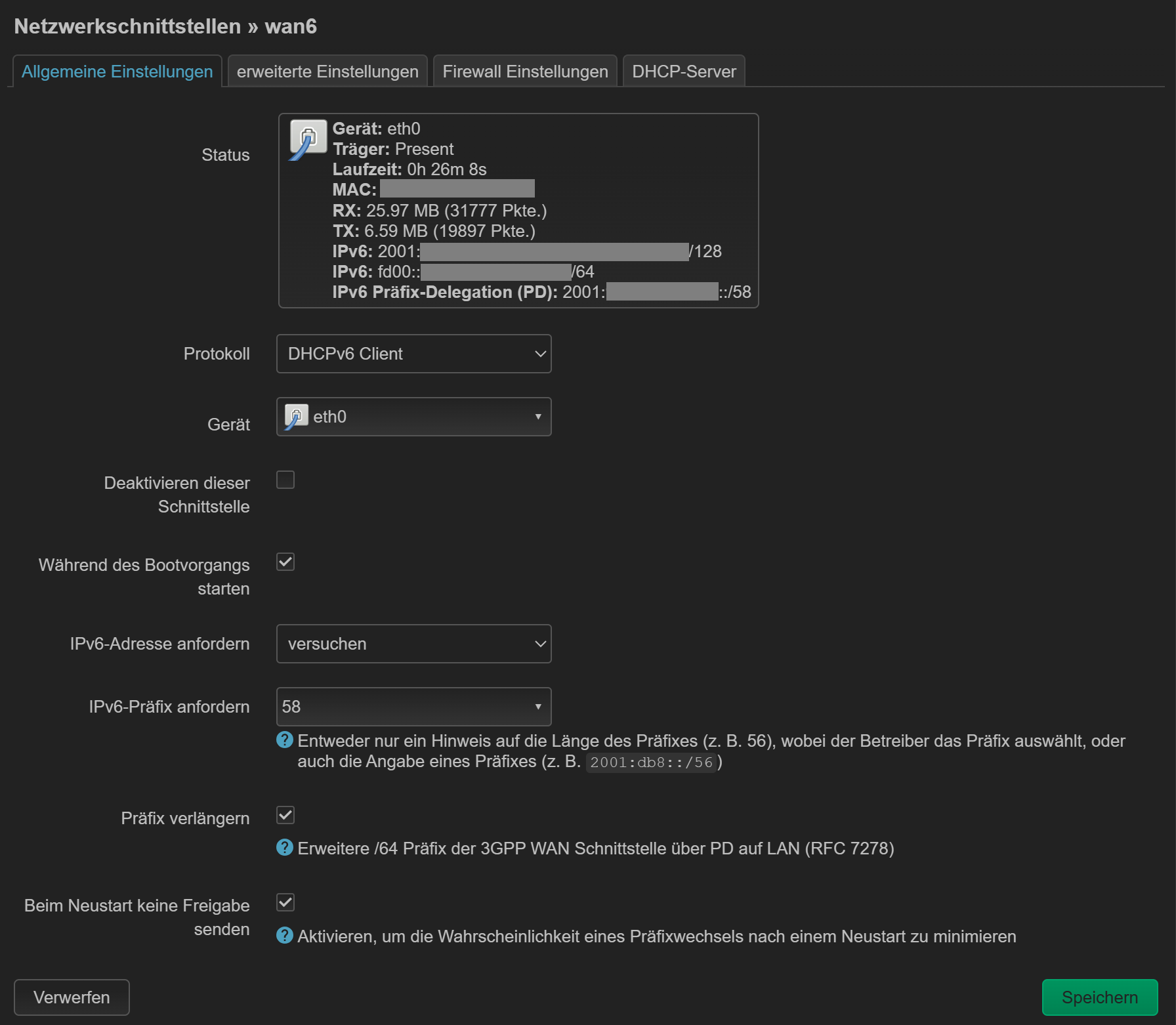Expand the IPv6-Präfix anfordern combo box arrow

[537, 707]
